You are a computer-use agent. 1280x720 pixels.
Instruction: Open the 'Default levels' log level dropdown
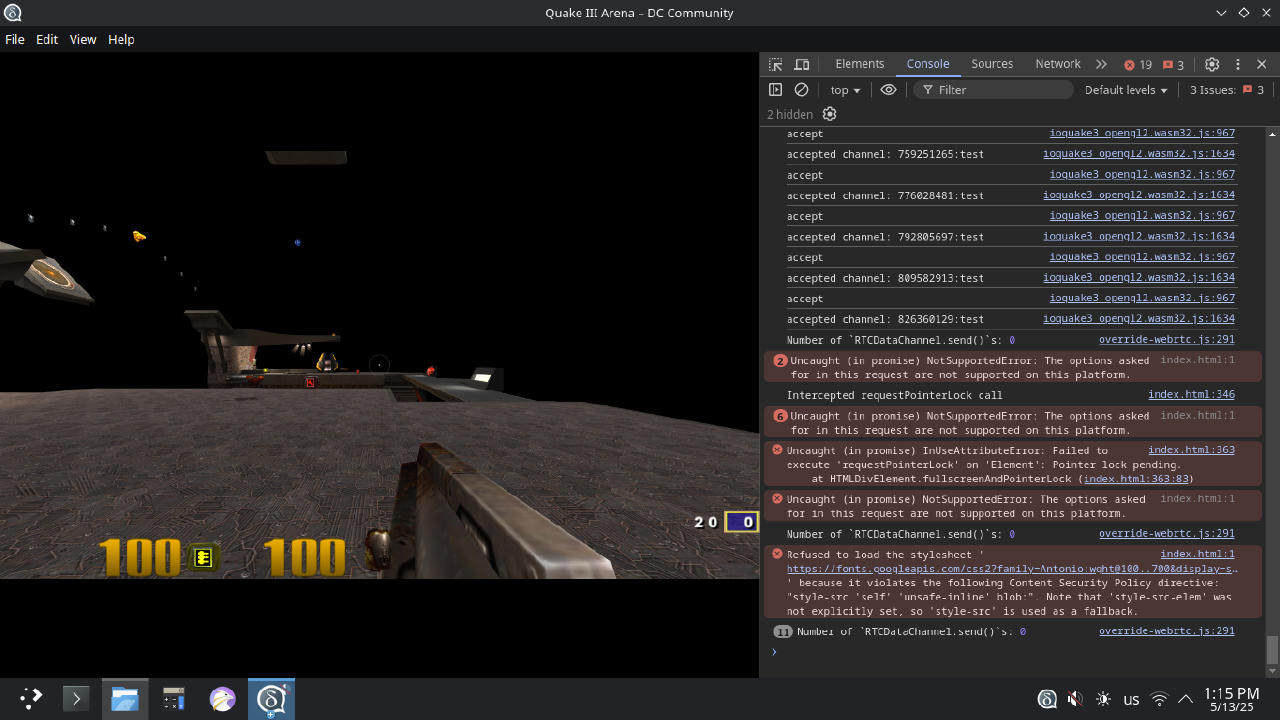coord(1125,90)
